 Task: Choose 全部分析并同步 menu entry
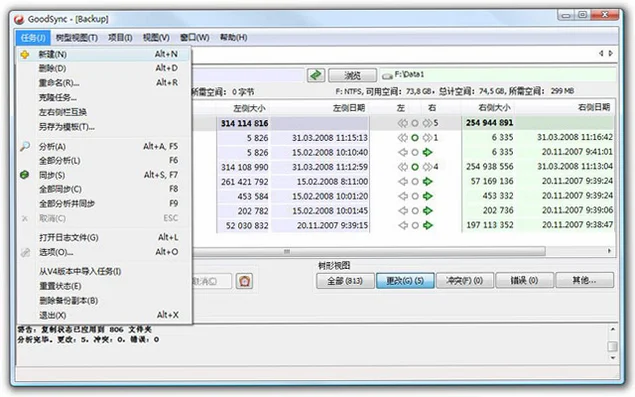pos(104,204)
